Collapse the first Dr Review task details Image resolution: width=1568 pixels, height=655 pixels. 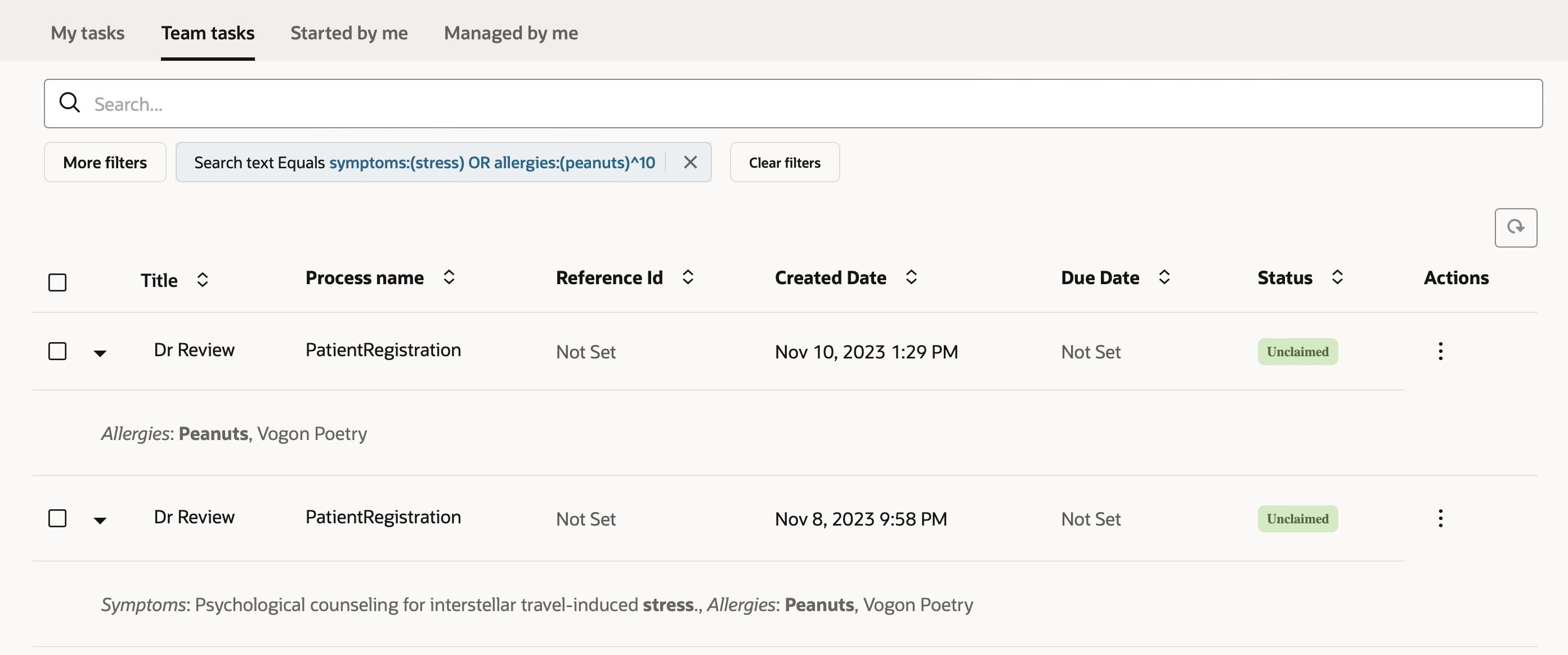100,352
